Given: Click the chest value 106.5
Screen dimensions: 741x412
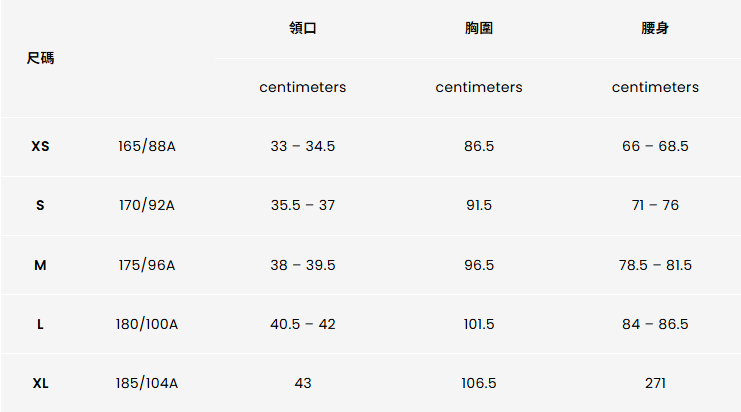Looking at the screenshot, I should [x=479, y=383].
